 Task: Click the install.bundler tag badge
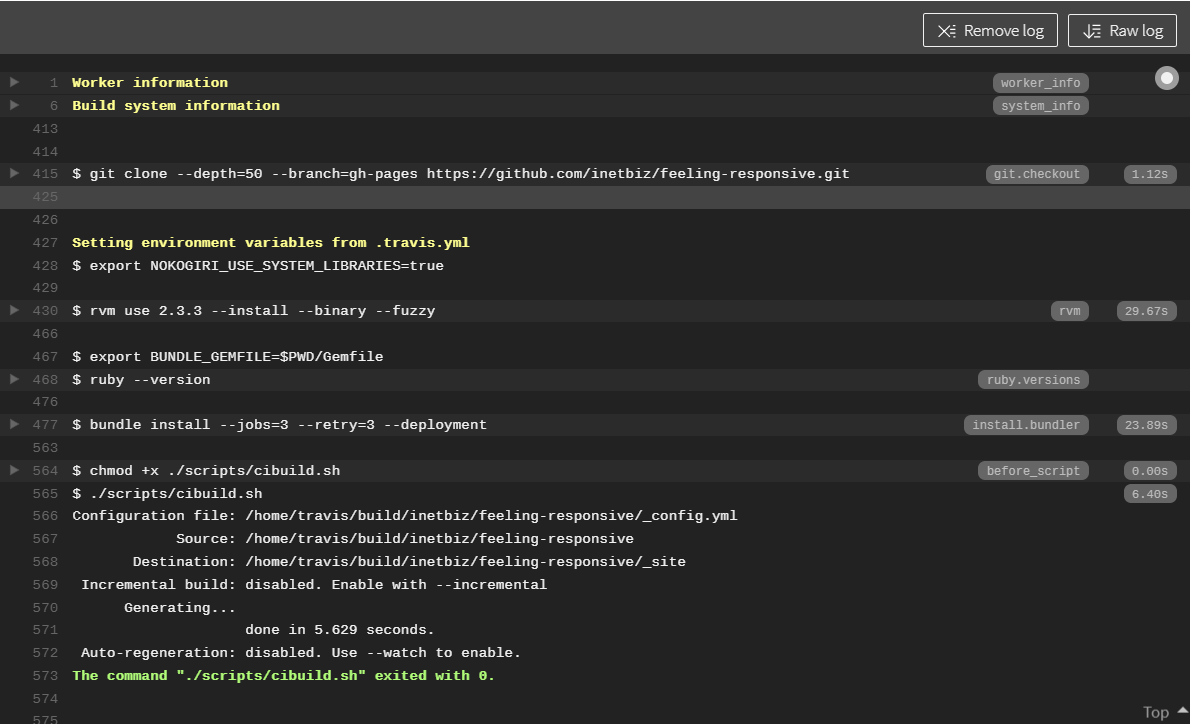tap(1026, 425)
